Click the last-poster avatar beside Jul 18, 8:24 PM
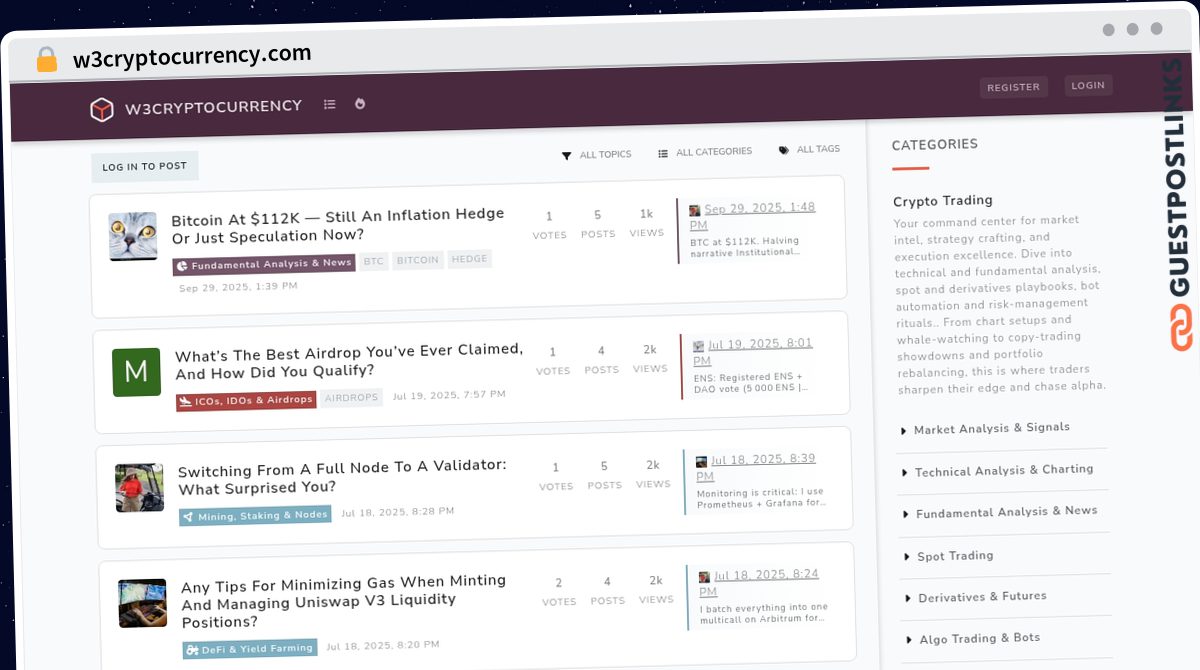1200x670 pixels. pyautogui.click(x=704, y=577)
